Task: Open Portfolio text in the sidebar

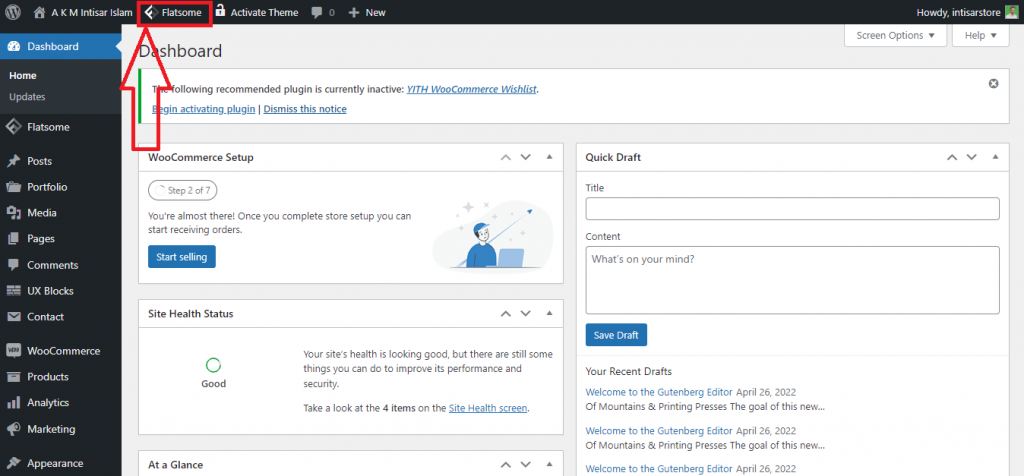Action: point(47,187)
